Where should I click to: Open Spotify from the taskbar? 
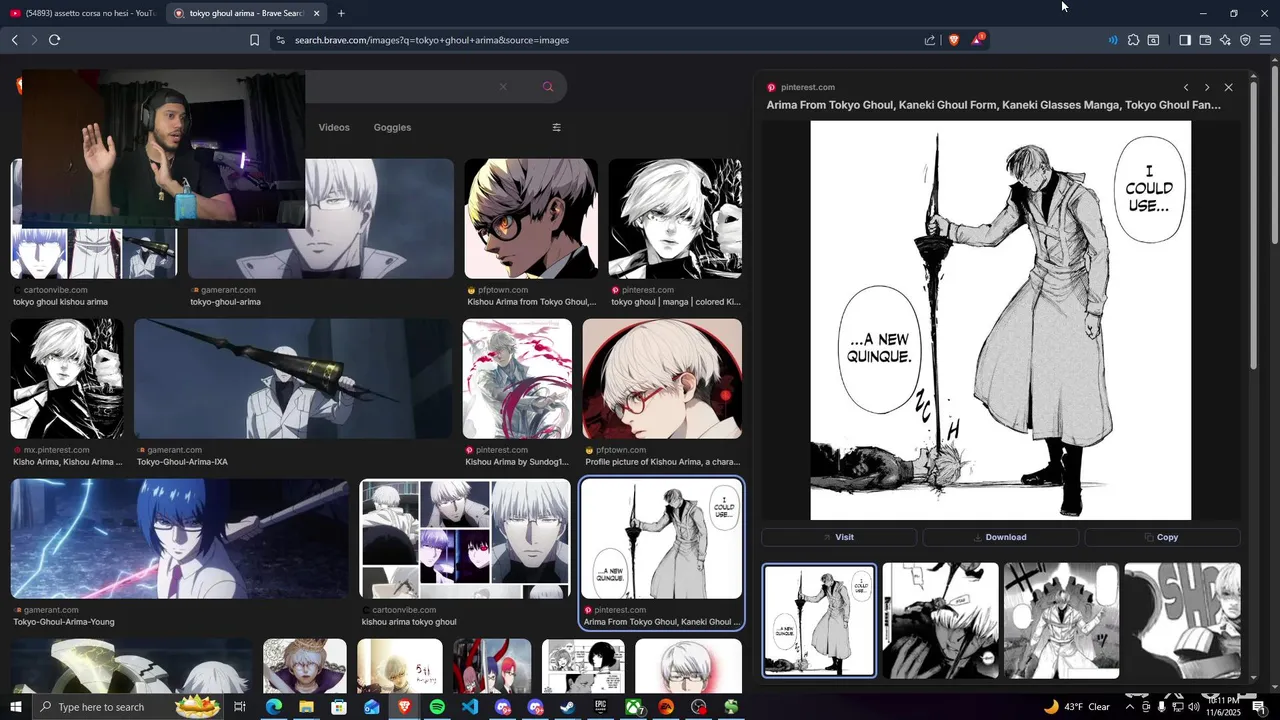point(437,707)
